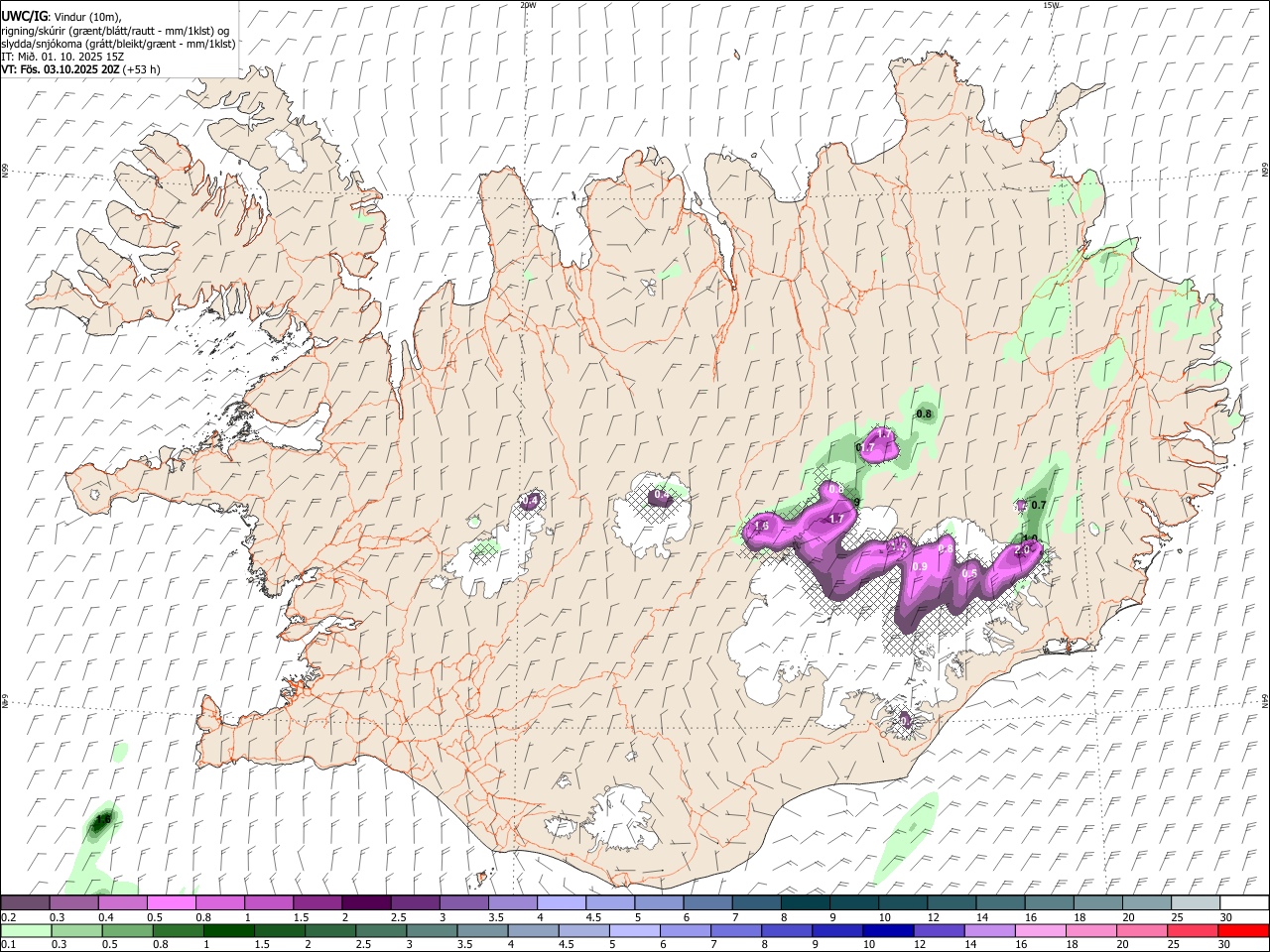This screenshot has width=1270, height=952.
Task: Select the bright red lower-row swatch above 30
Action: [1243, 930]
